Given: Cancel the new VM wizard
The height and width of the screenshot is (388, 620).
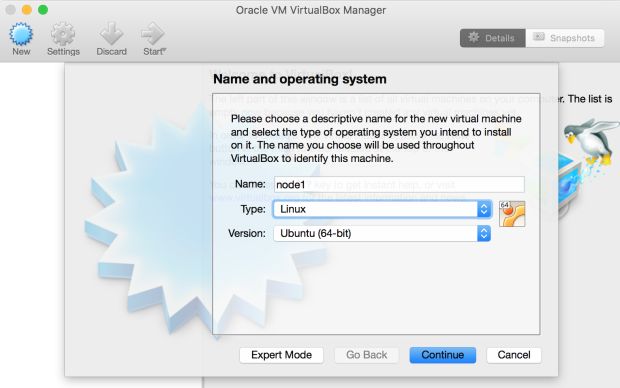Looking at the screenshot, I should coord(514,355).
